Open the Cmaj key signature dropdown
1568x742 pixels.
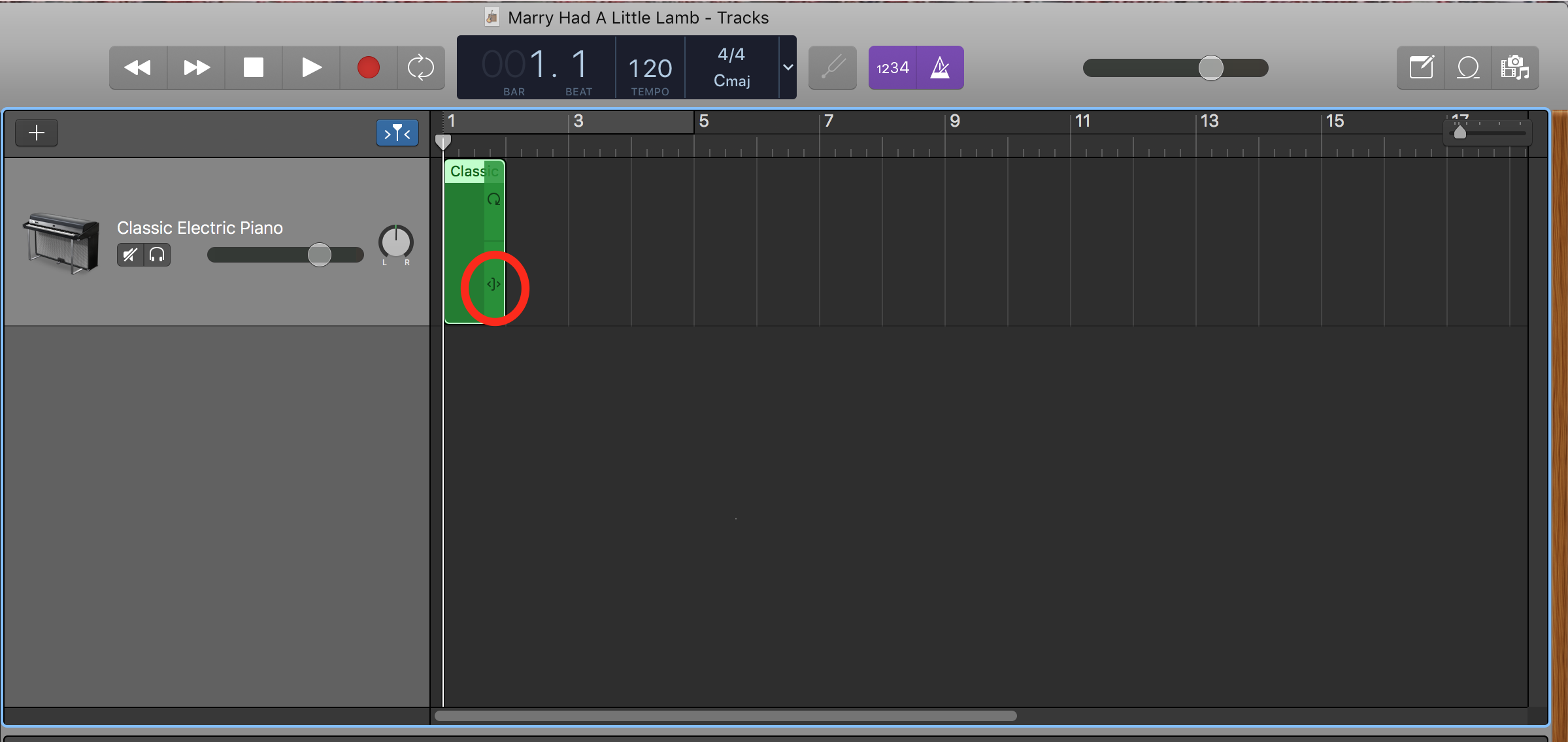coord(787,67)
